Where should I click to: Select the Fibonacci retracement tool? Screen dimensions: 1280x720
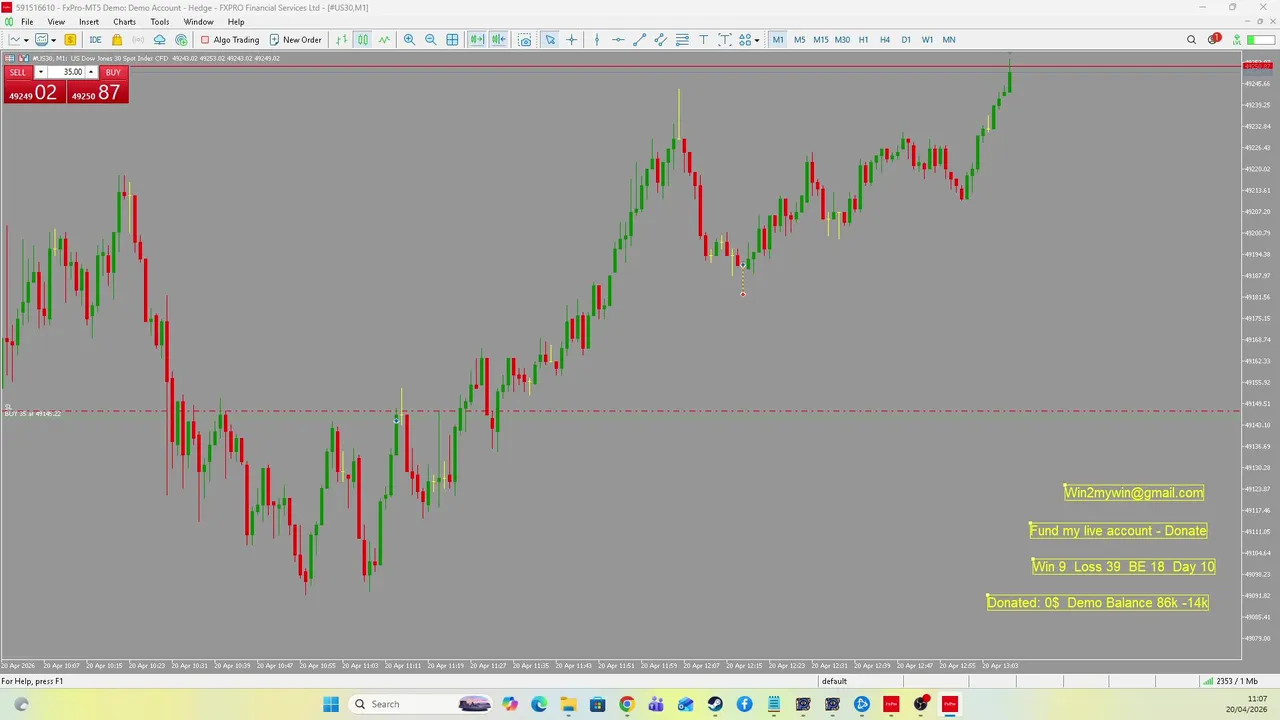click(682, 40)
